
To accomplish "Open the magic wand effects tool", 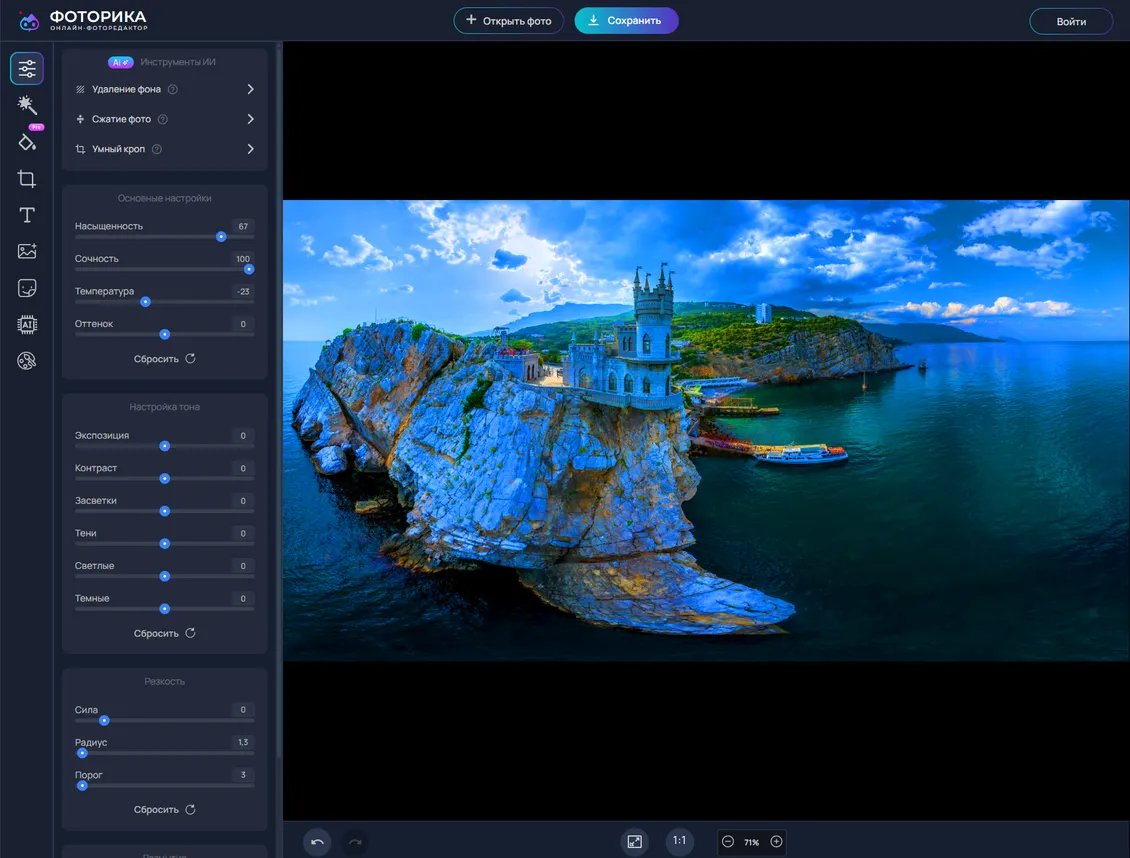I will coord(27,105).
